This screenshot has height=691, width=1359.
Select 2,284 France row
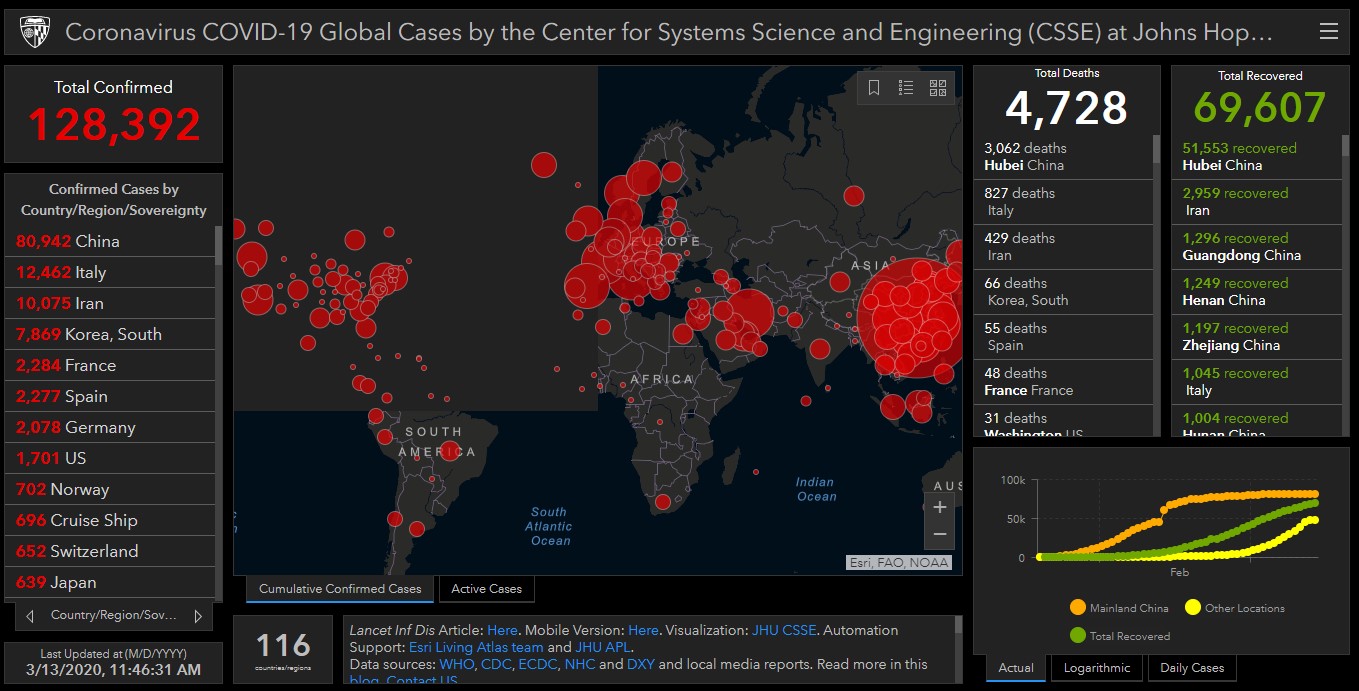pos(110,365)
